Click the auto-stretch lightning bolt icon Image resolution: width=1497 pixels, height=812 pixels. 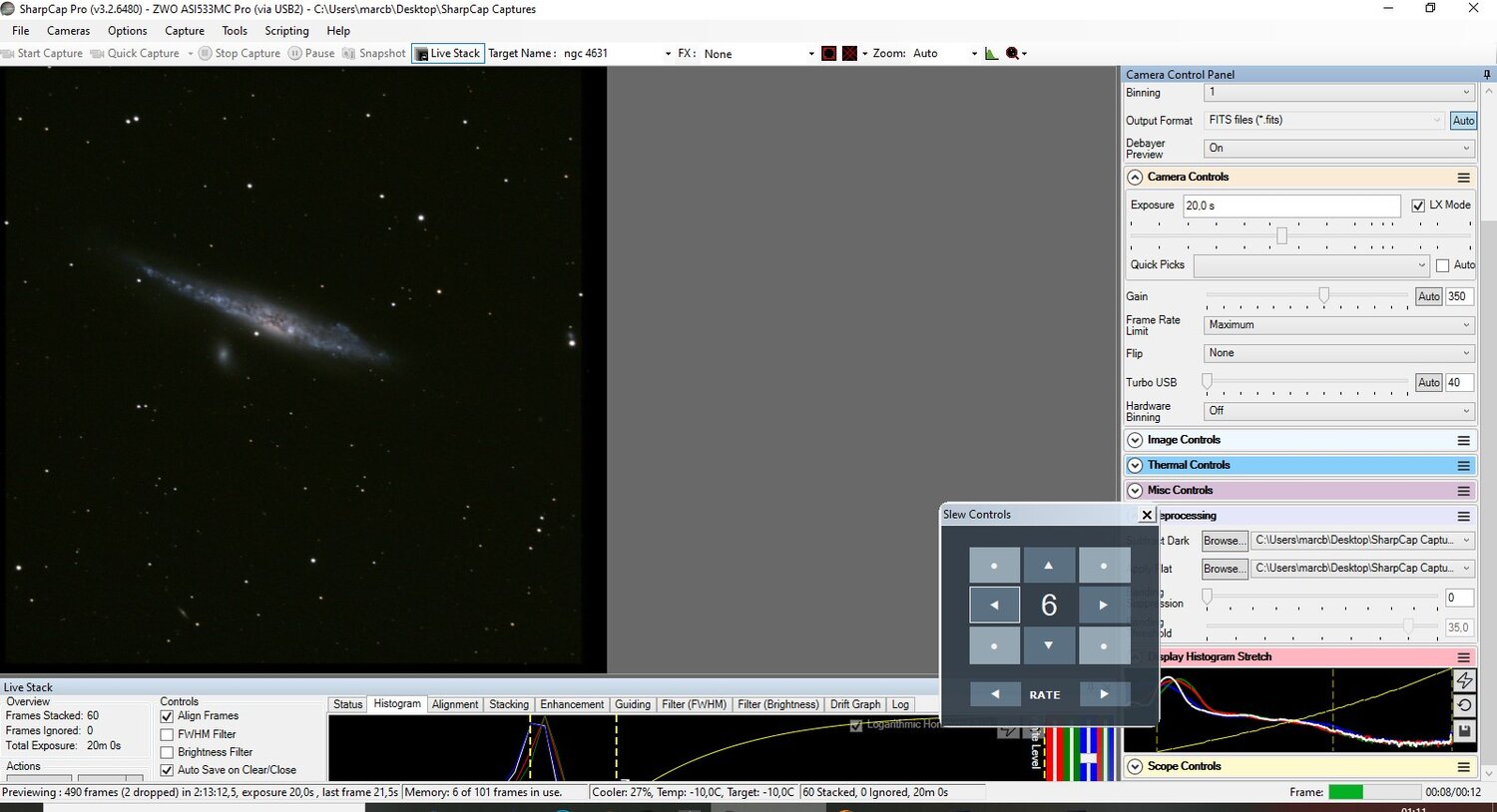coord(1464,680)
